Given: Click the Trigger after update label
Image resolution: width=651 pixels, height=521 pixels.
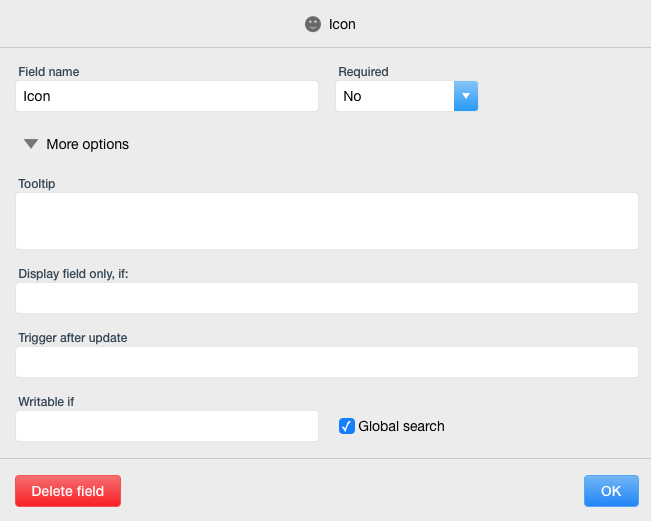Looking at the screenshot, I should [x=72, y=338].
